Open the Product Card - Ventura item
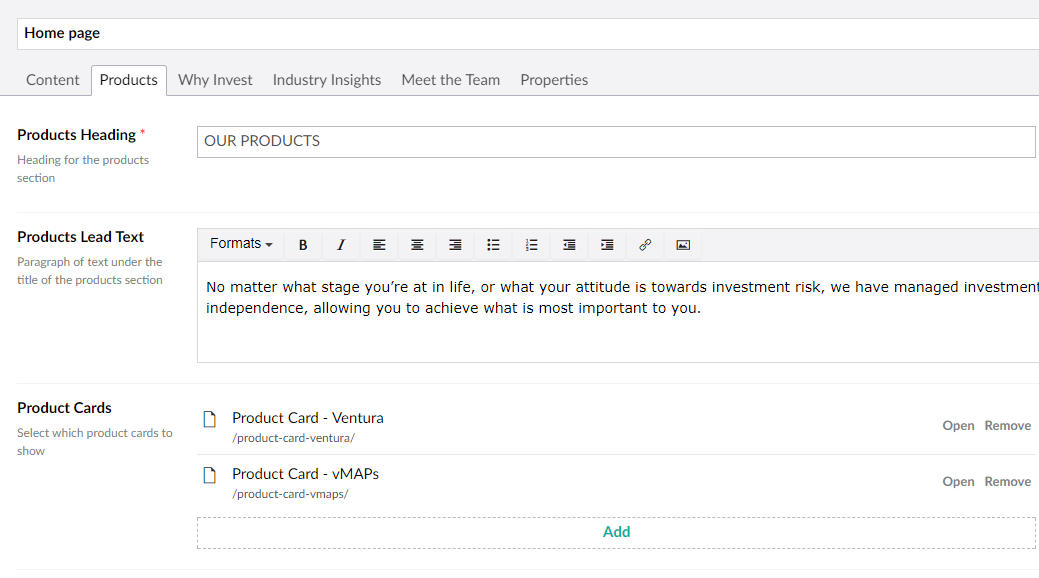1039x578 pixels. tap(958, 426)
